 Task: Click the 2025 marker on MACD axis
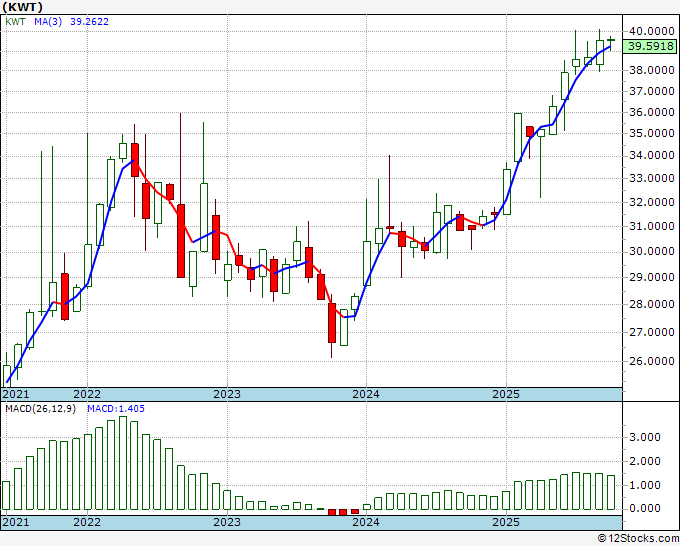[506, 522]
